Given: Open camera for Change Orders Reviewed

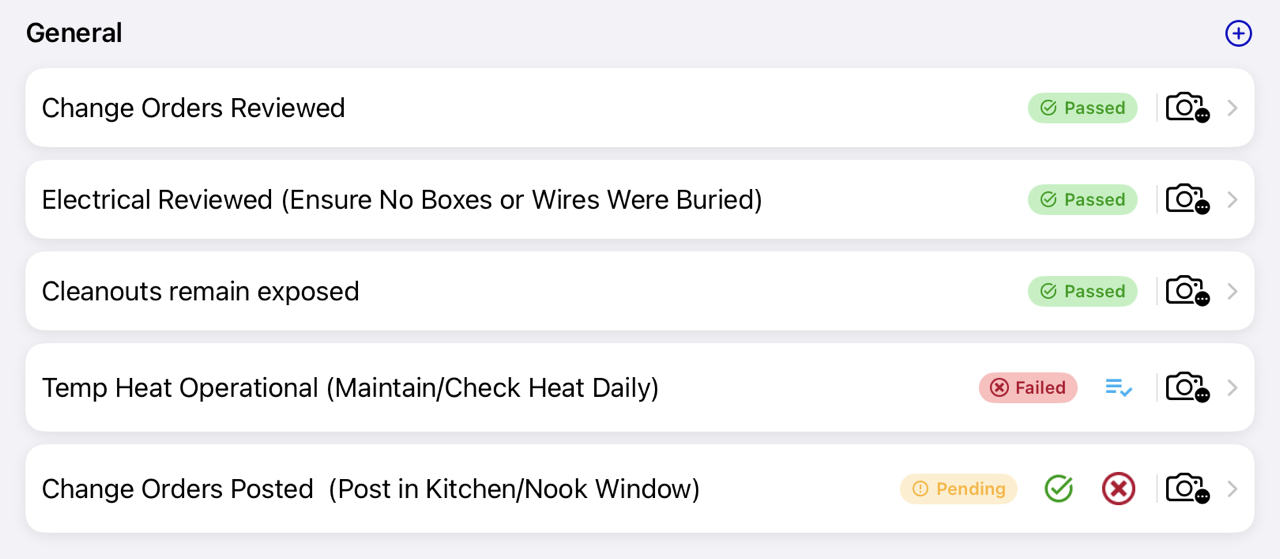Looking at the screenshot, I should [1187, 107].
